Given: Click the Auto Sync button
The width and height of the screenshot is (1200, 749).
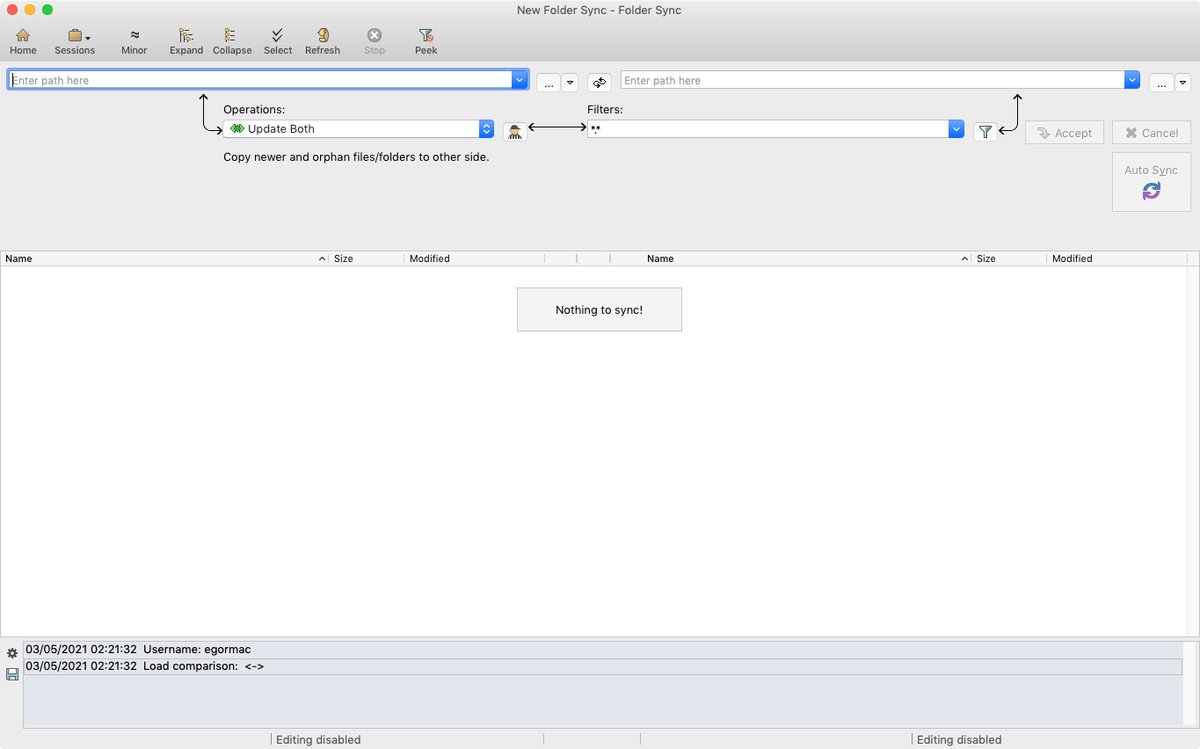Looking at the screenshot, I should [1151, 182].
